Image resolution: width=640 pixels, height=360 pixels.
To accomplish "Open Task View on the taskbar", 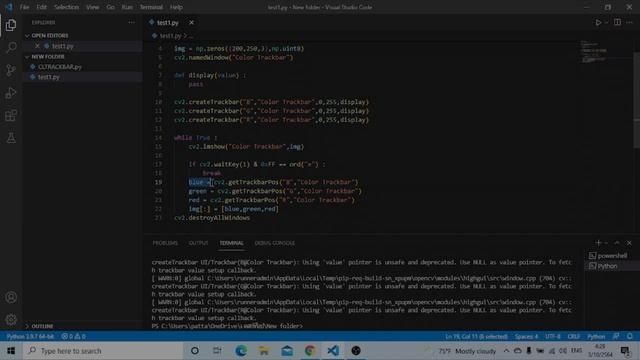I will (217, 351).
